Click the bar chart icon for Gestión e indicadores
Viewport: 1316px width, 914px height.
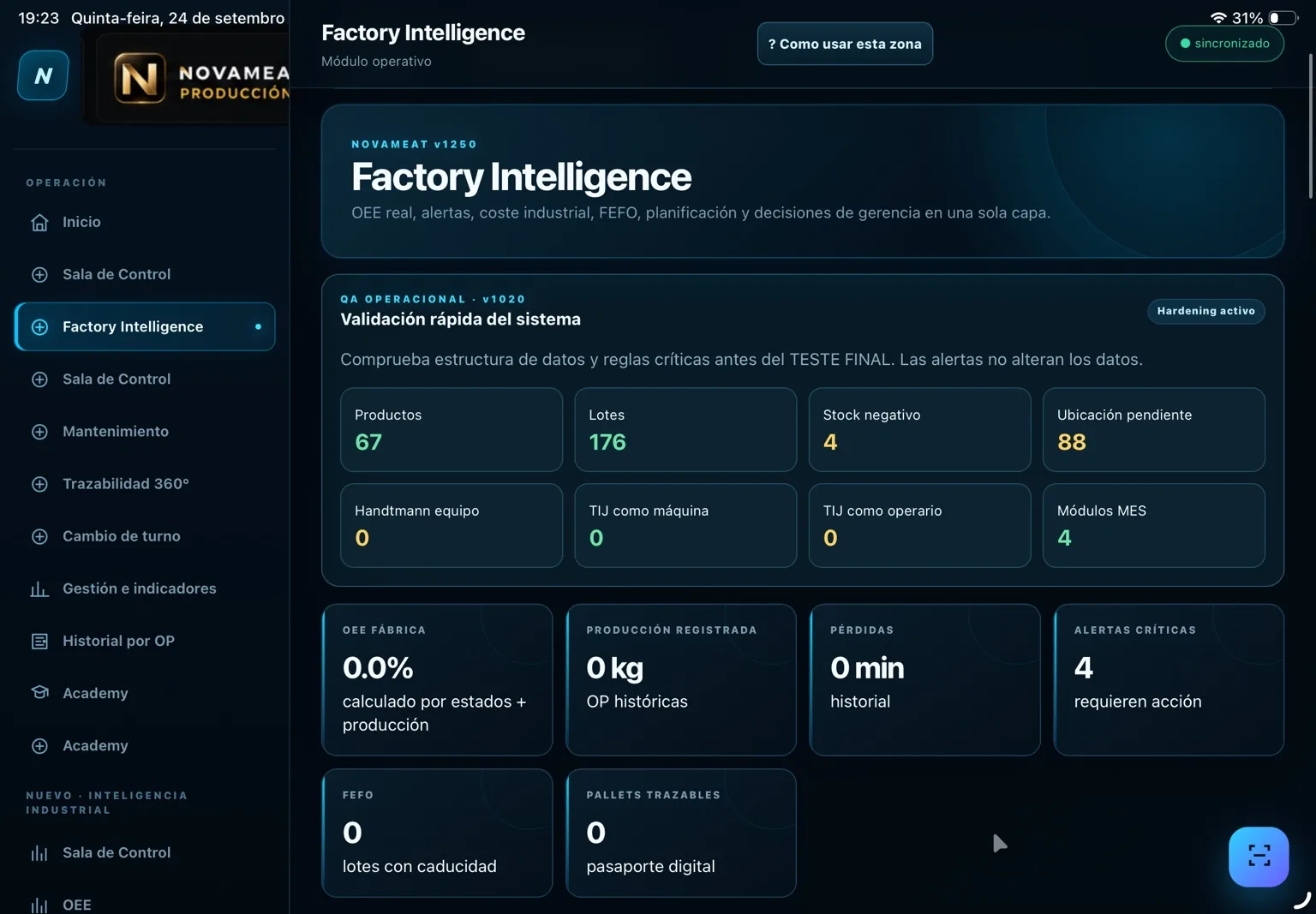coord(39,589)
